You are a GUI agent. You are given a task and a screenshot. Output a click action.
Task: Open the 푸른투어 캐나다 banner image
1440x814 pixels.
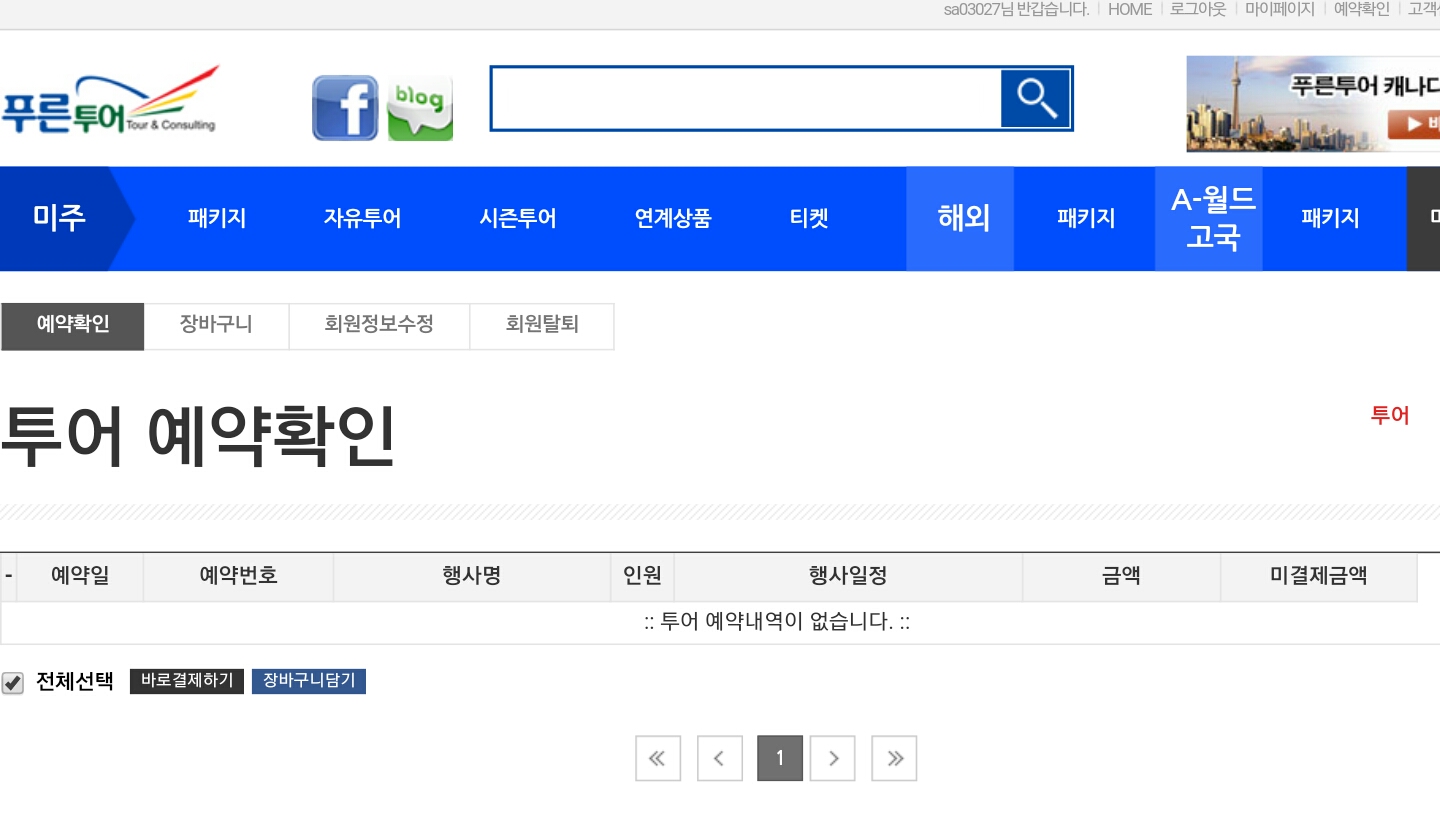pyautogui.click(x=1313, y=104)
